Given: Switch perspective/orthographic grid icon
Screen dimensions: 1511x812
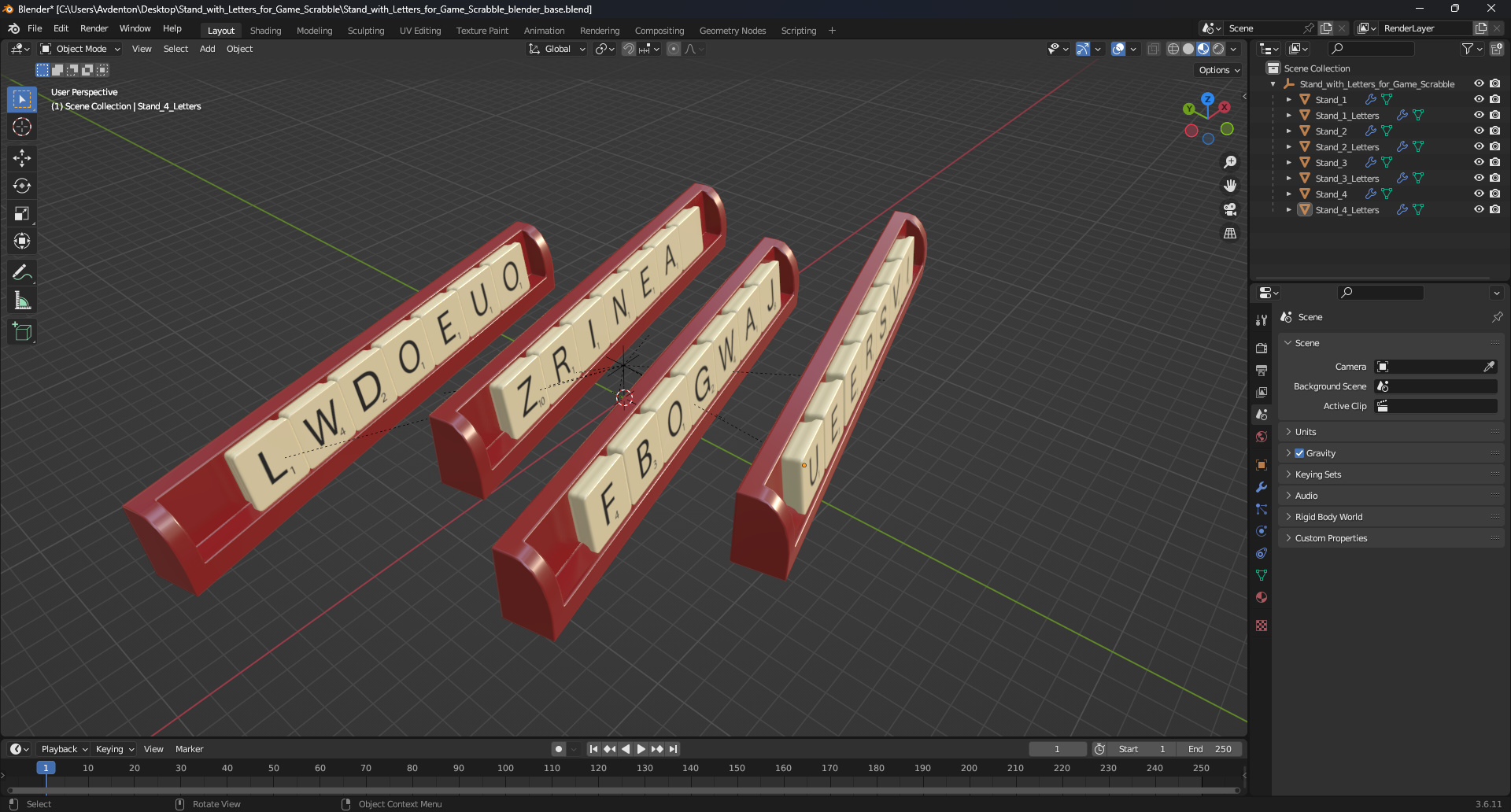Looking at the screenshot, I should tap(1230, 233).
